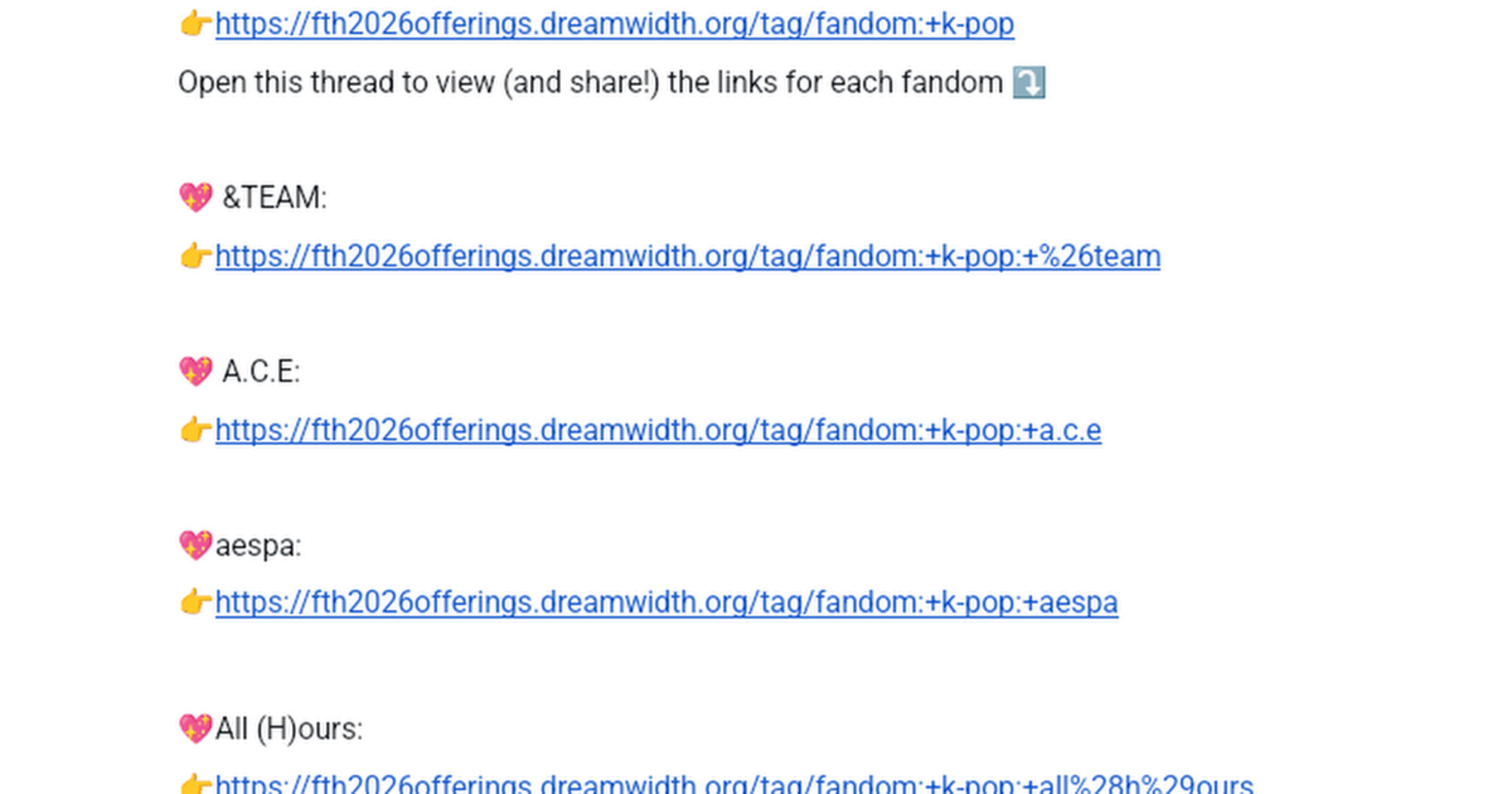This screenshot has height=794, width=1512.
Task: Open the A.C.E fandom tag link
Action: click(x=658, y=430)
